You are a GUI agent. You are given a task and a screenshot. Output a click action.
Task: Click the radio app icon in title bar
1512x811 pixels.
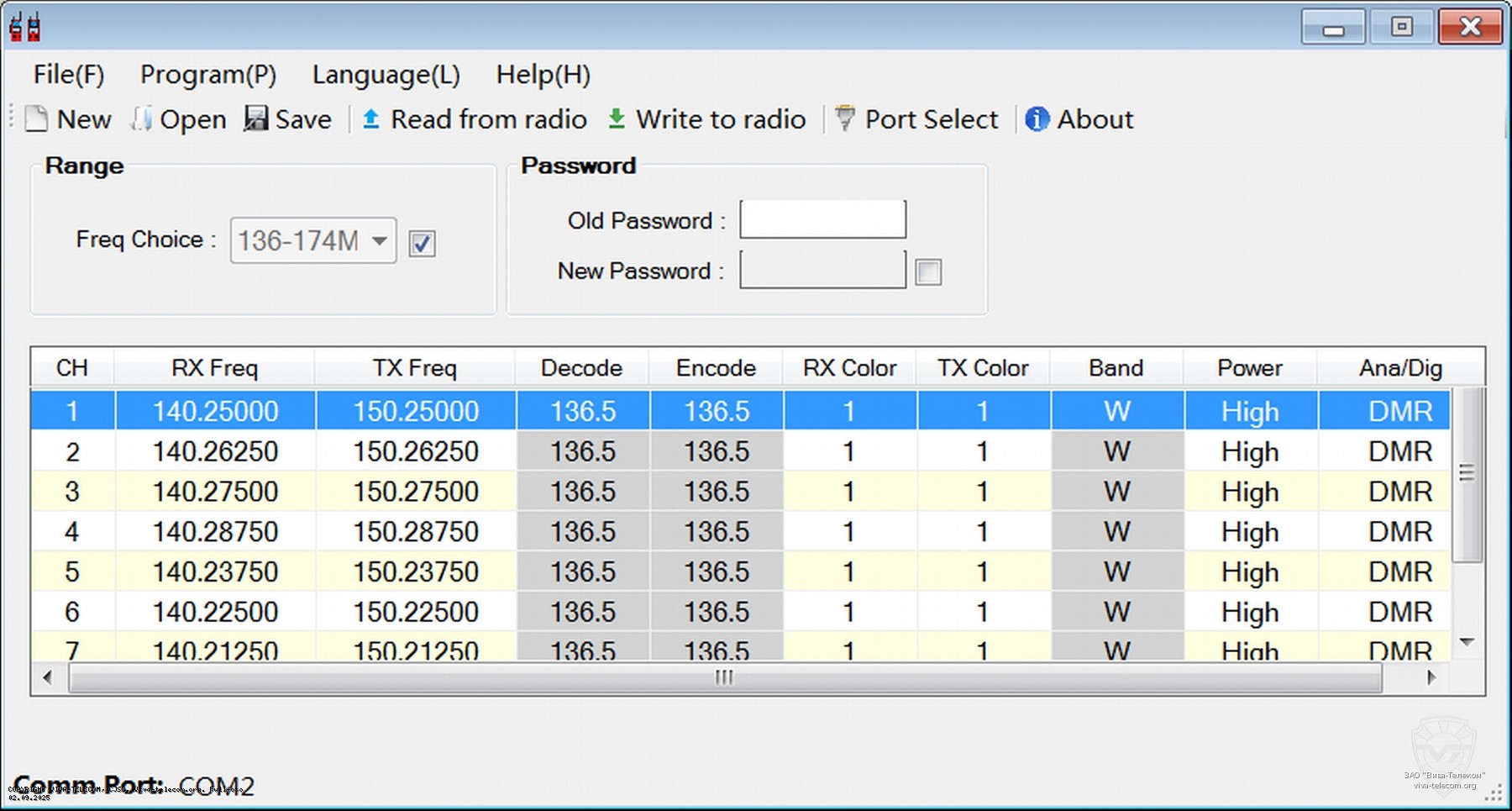point(25,28)
